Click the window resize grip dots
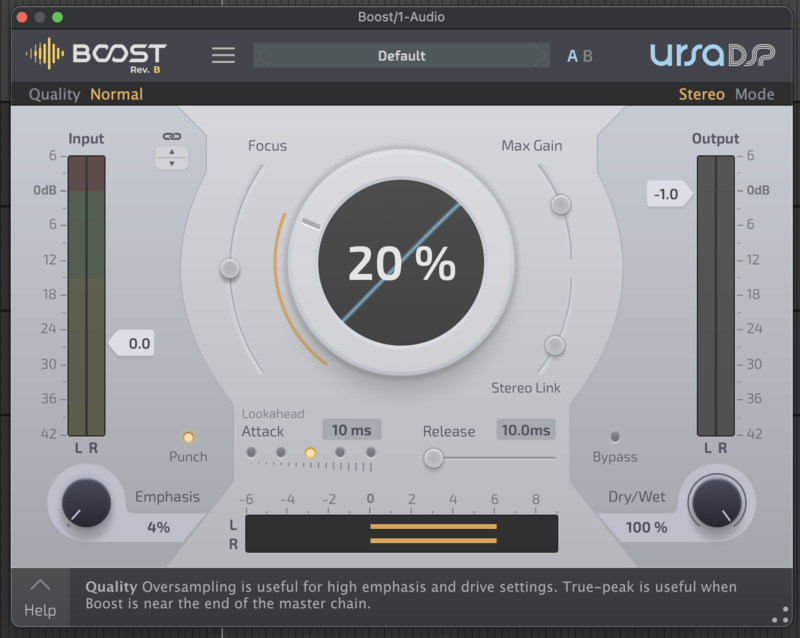800x638 pixels. point(780,615)
